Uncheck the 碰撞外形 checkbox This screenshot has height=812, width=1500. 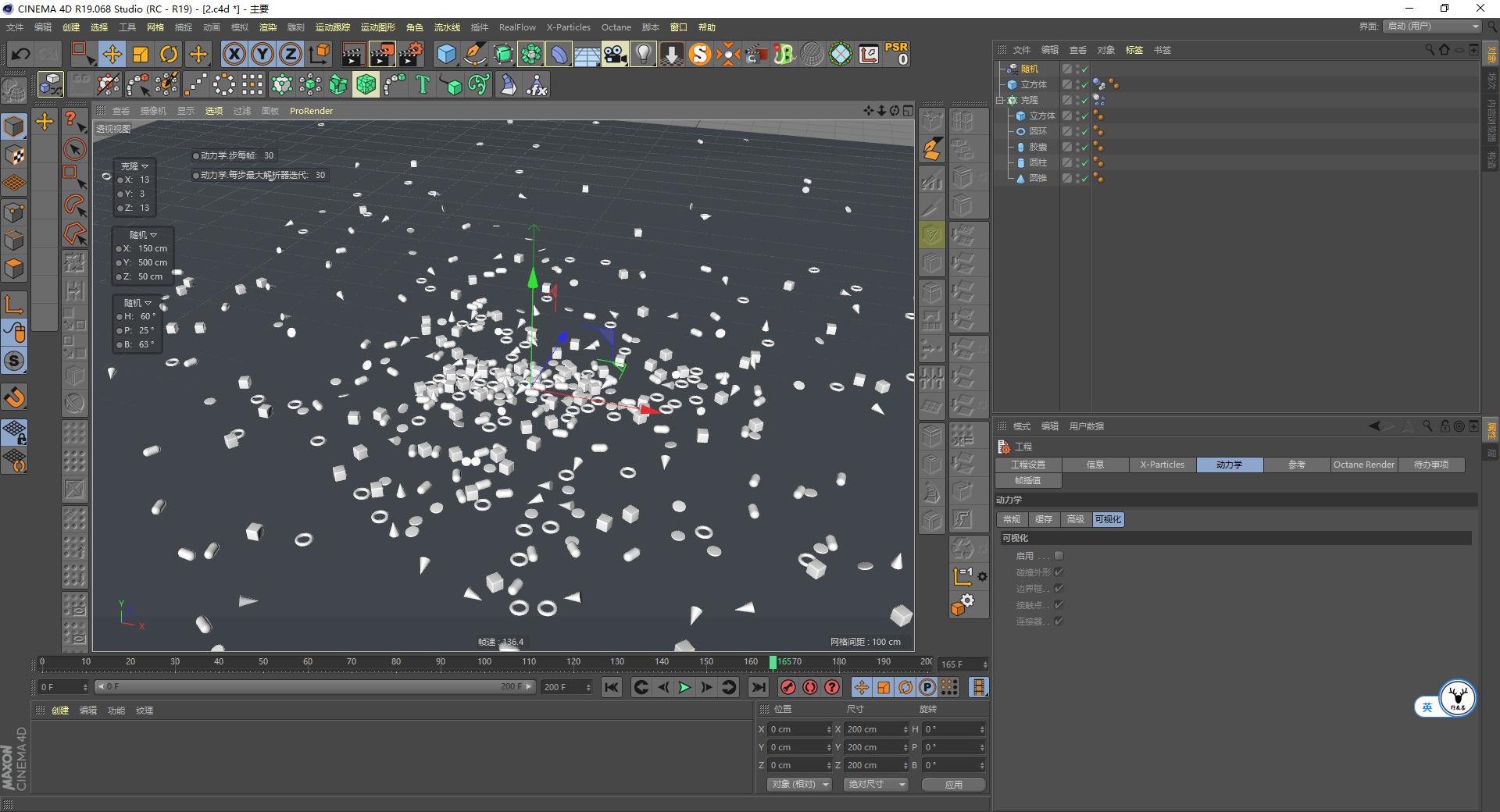(x=1059, y=572)
